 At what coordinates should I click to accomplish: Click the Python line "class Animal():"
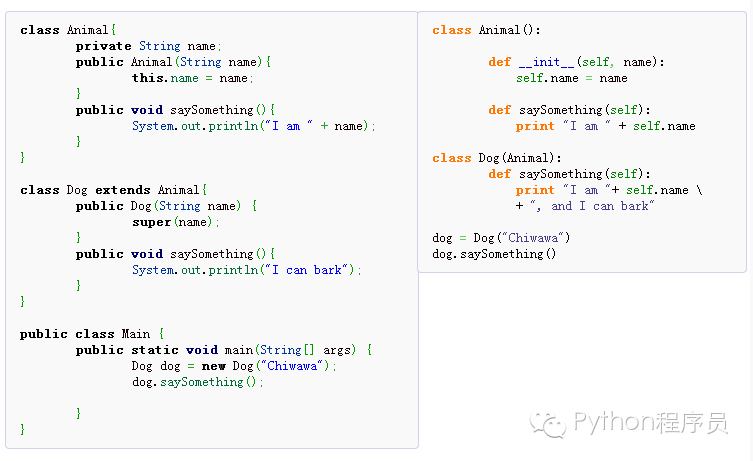(486, 30)
